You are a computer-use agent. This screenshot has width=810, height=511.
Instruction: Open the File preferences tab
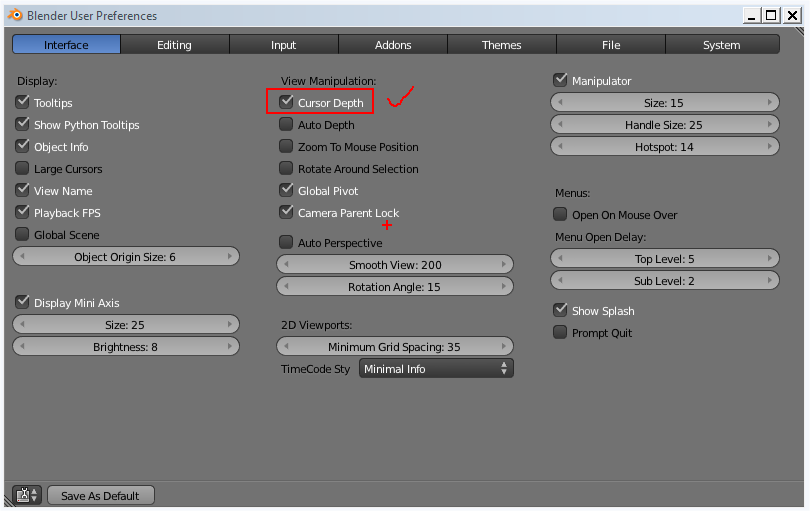point(611,45)
